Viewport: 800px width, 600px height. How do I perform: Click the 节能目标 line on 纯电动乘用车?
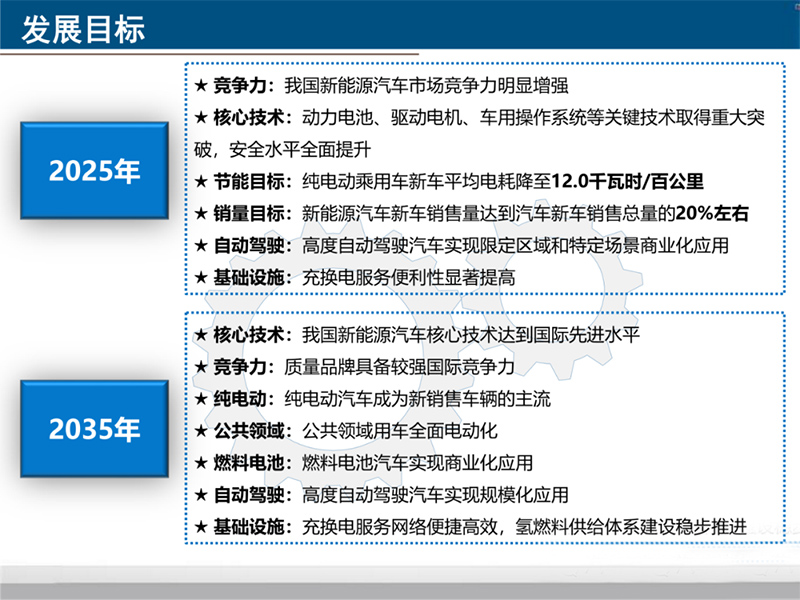(x=449, y=182)
